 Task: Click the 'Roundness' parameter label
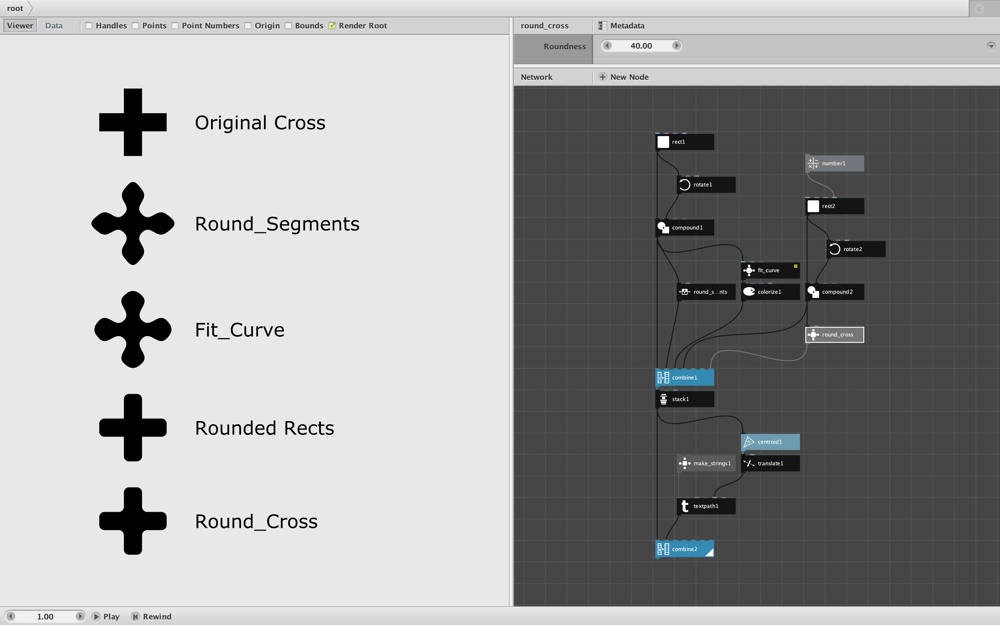[x=564, y=46]
